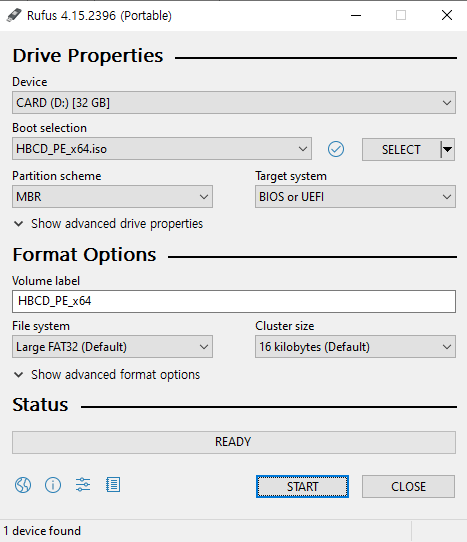Expand Show advanced drive properties
467x542 pixels.
(x=108, y=224)
